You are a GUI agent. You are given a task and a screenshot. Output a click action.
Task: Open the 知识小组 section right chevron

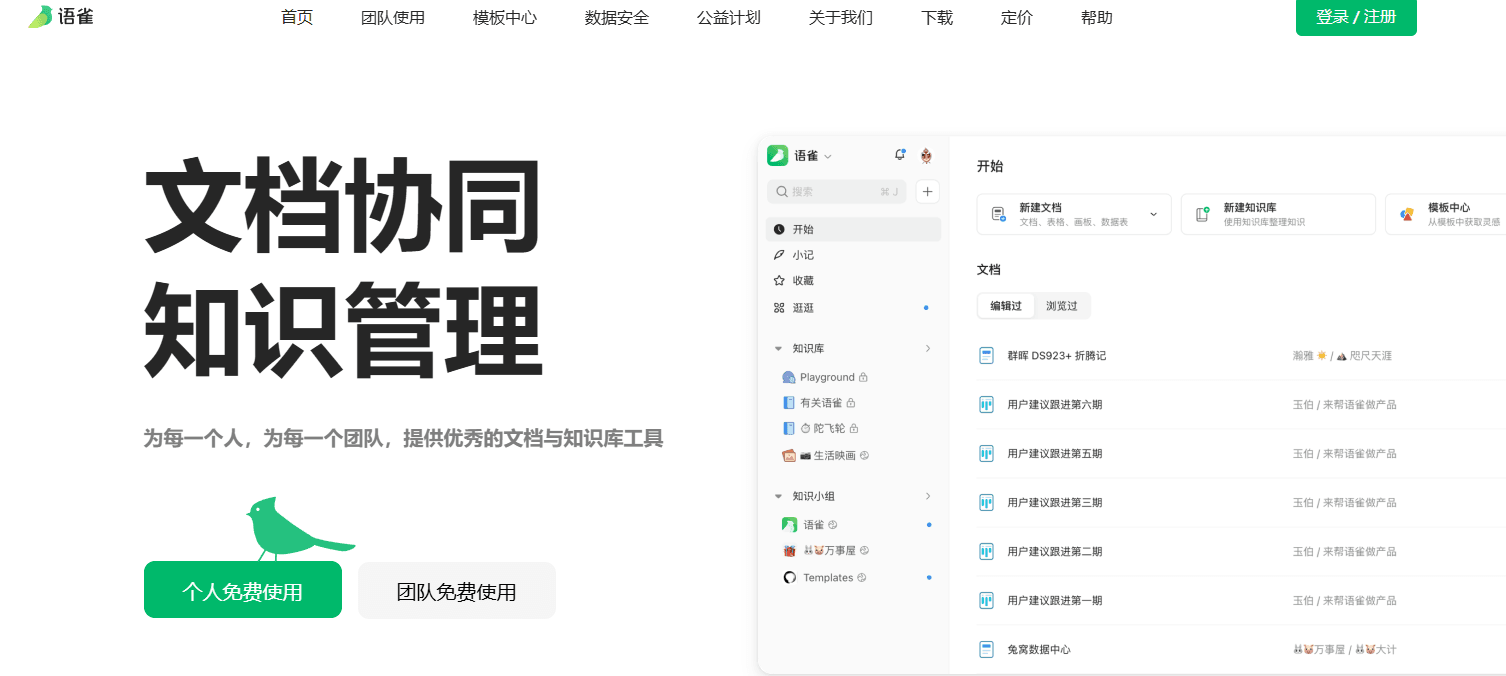tap(928, 496)
